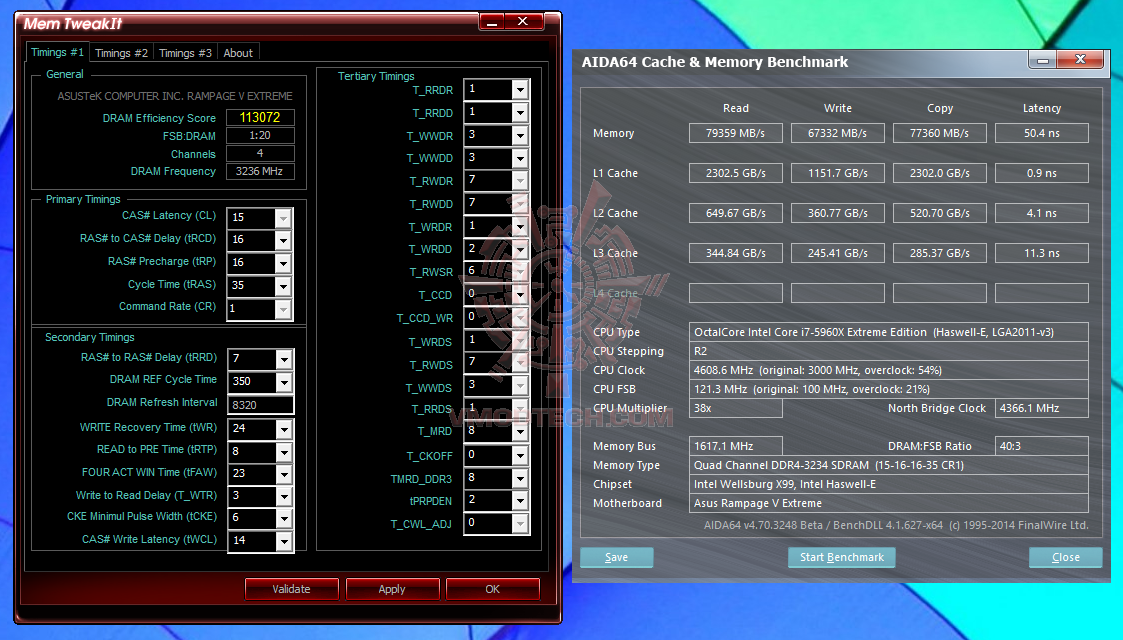
Task: Confirm with the OK button
Action: (492, 589)
